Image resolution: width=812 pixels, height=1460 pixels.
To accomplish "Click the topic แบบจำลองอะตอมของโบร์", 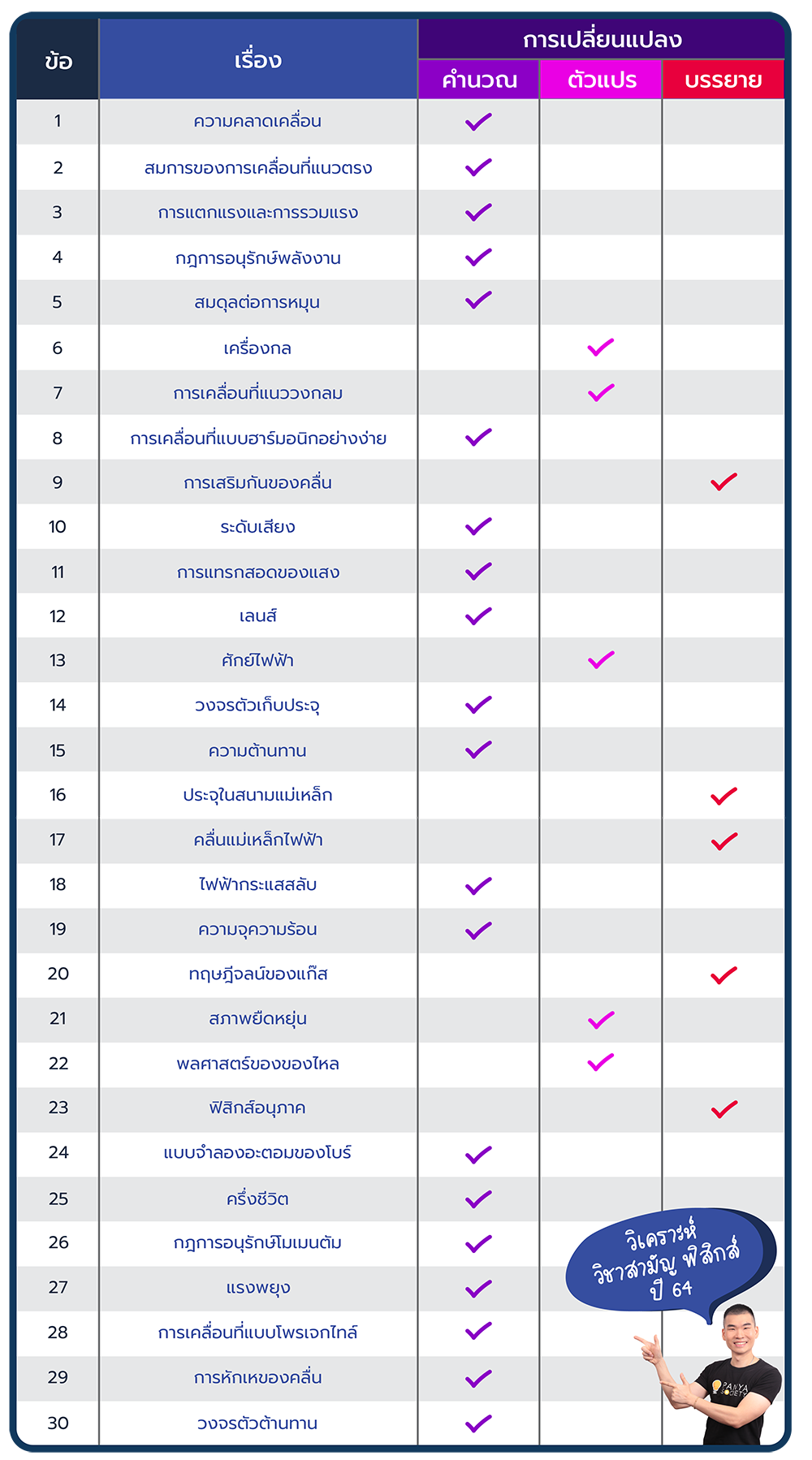I will tap(257, 1153).
